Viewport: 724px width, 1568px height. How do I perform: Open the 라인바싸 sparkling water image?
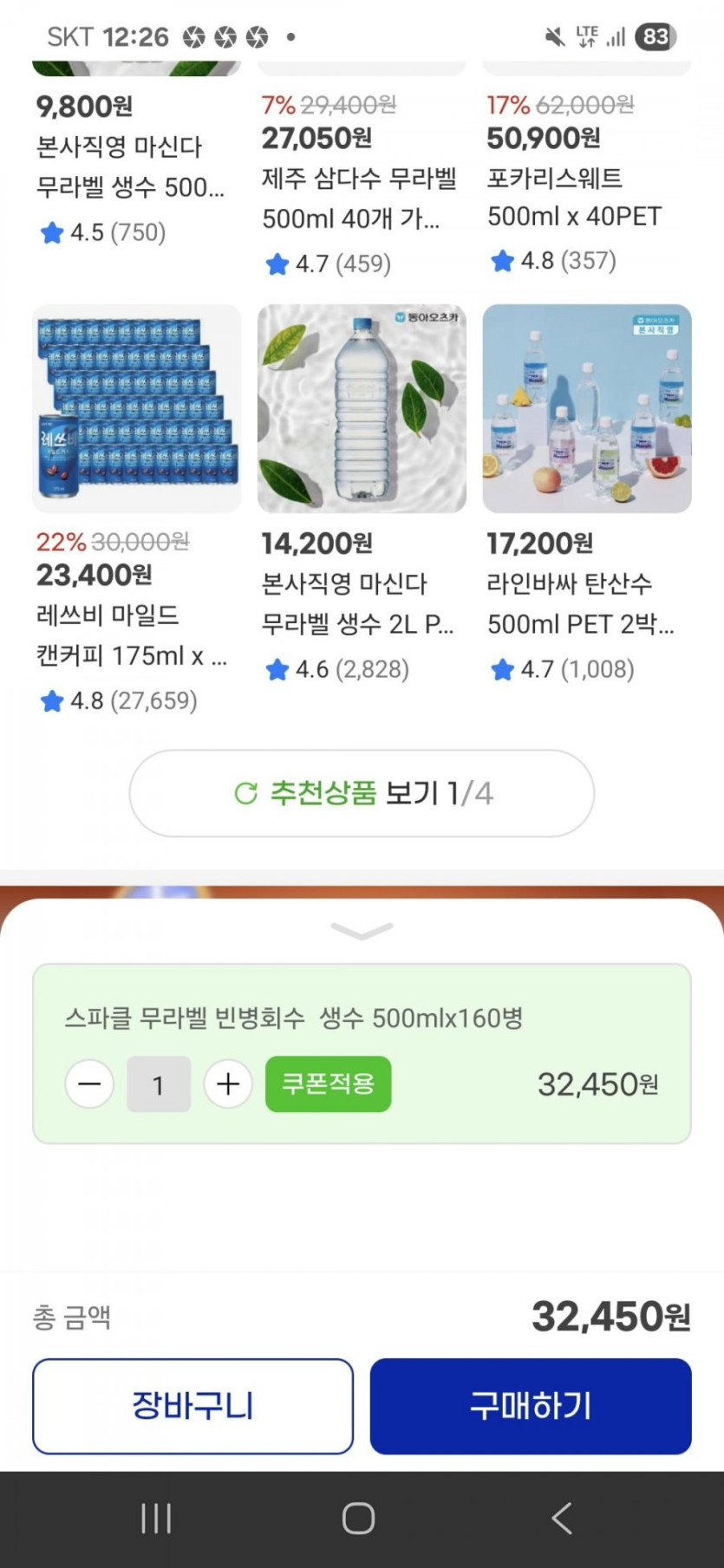tap(587, 408)
